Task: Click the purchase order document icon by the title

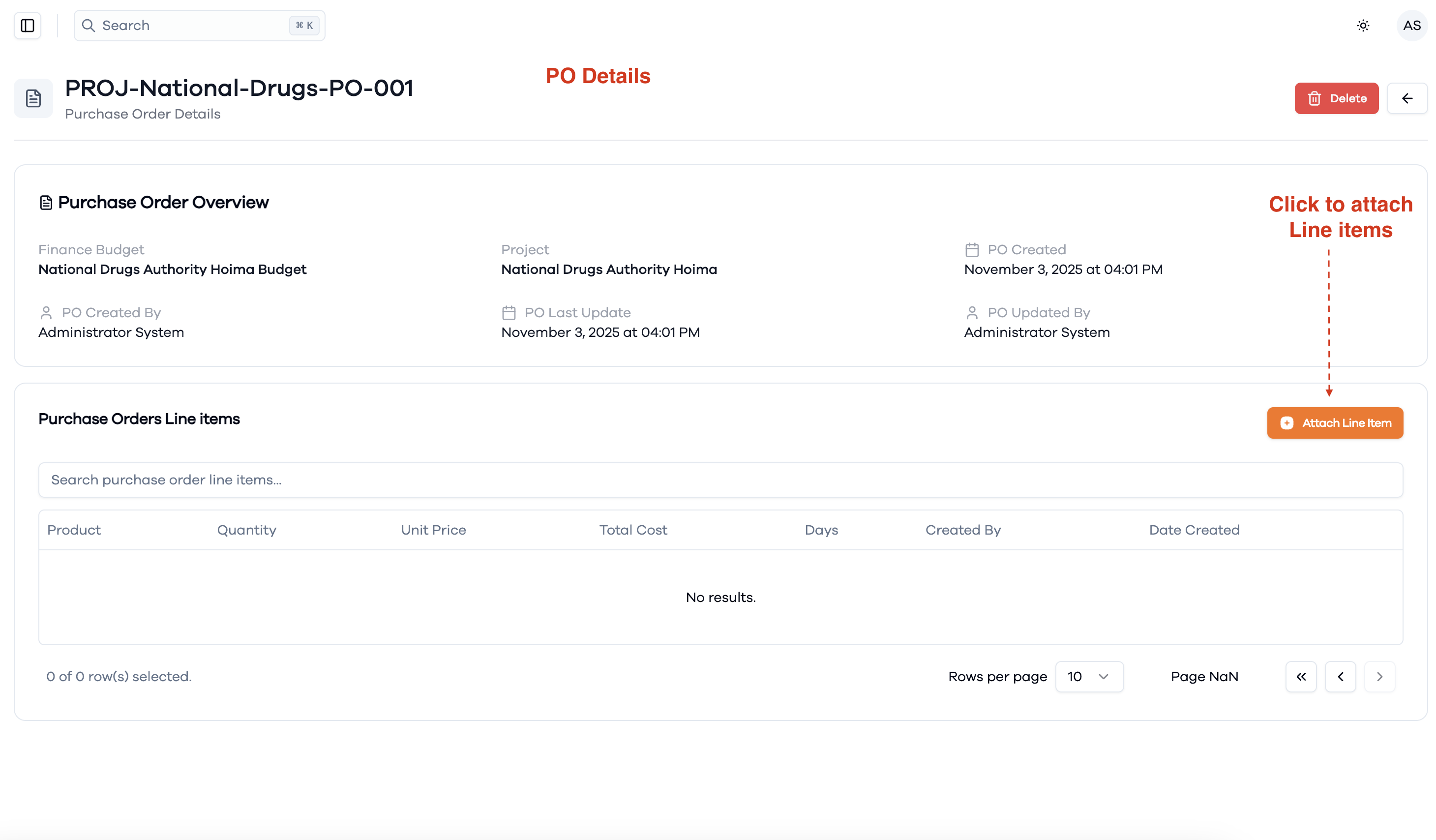Action: coord(33,98)
